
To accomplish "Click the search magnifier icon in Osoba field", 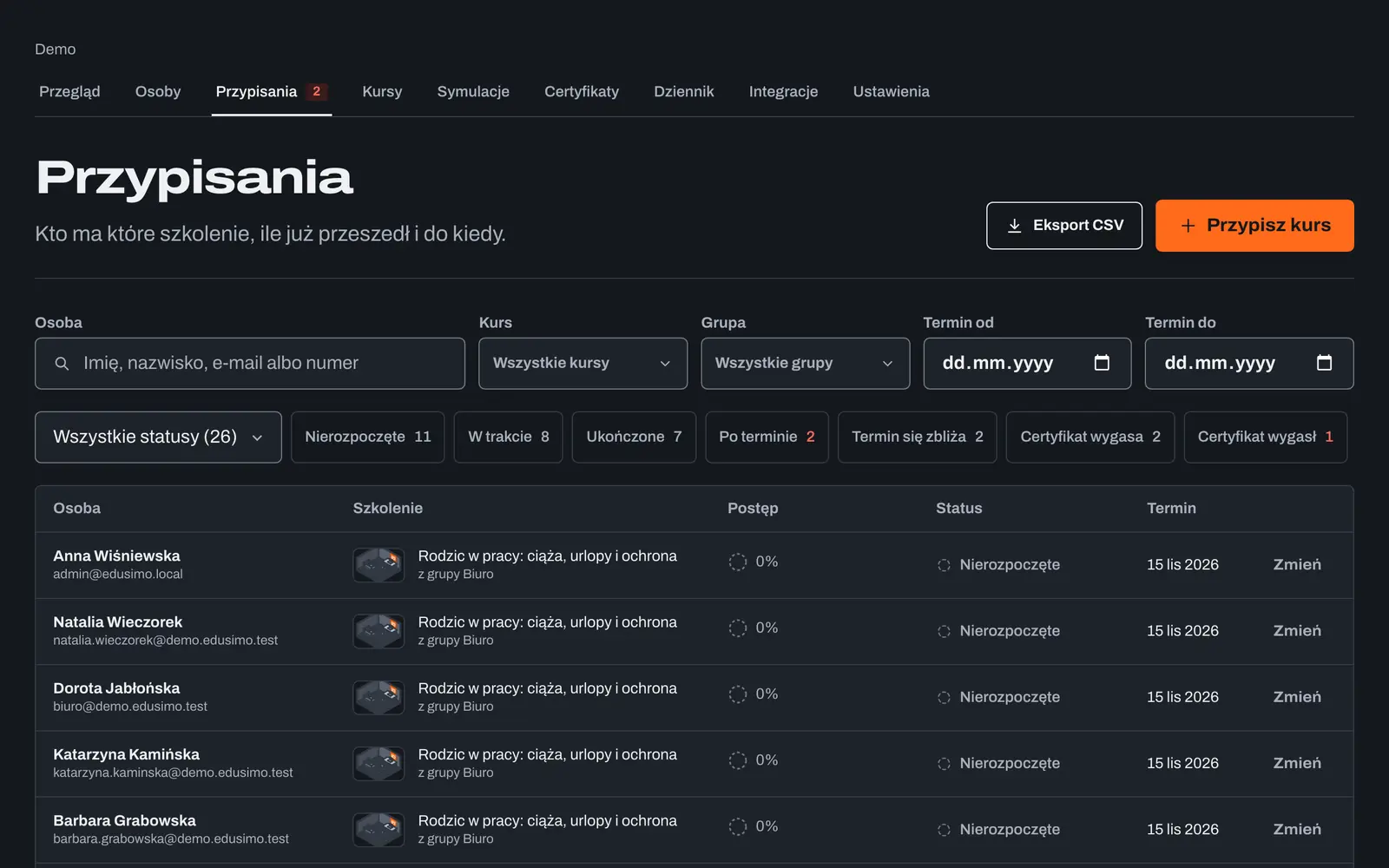I will (62, 364).
